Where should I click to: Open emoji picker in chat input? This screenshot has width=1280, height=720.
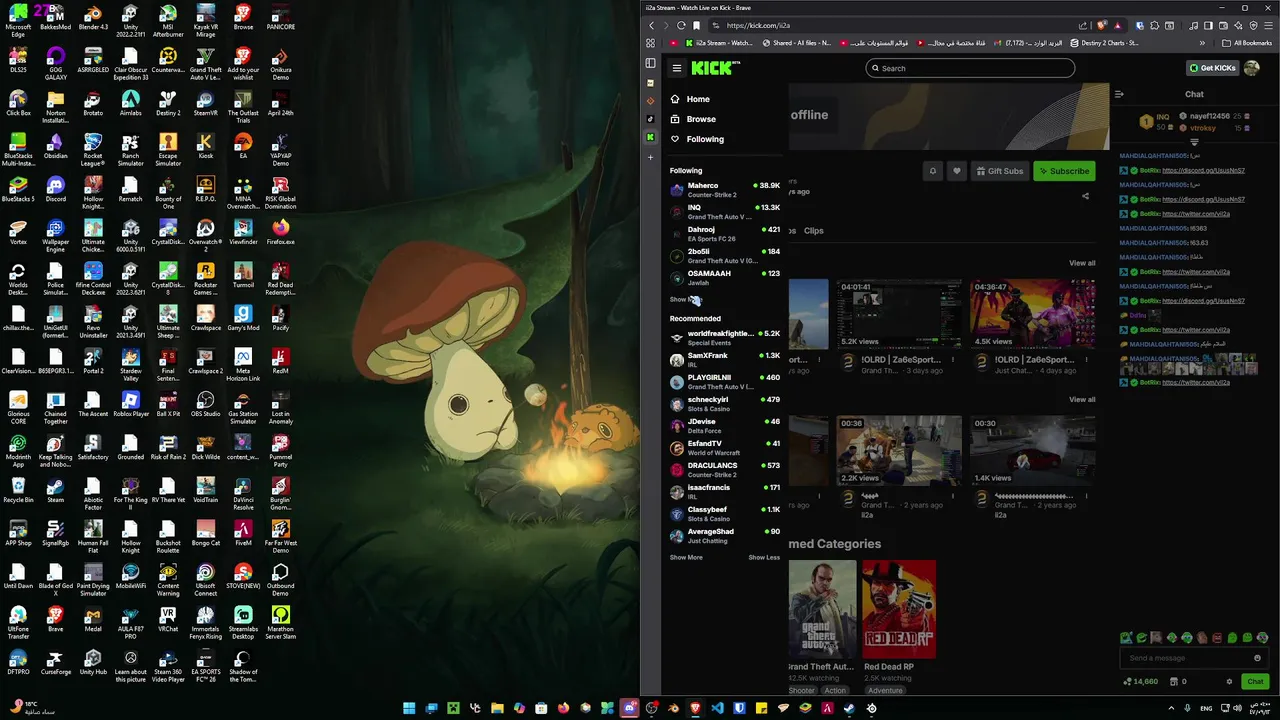[1257, 658]
